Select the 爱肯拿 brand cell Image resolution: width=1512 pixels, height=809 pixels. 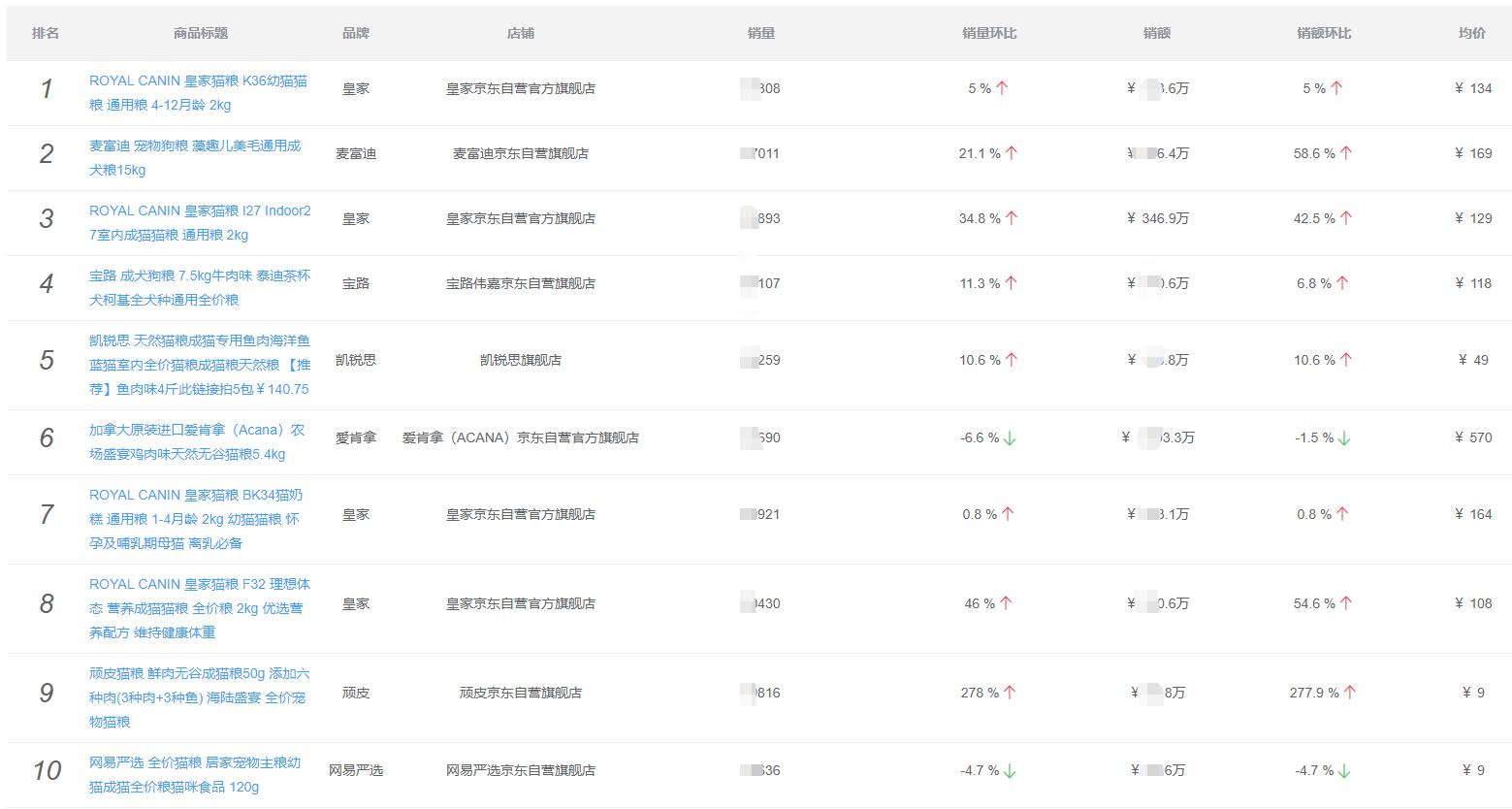pos(356,437)
